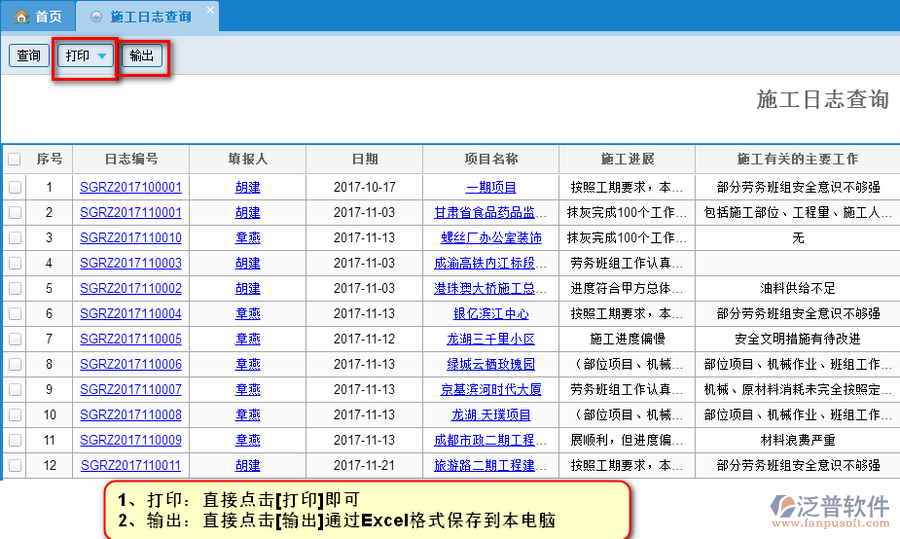
Task: Open log SGRZ2017100001 link
Action: click(131, 187)
